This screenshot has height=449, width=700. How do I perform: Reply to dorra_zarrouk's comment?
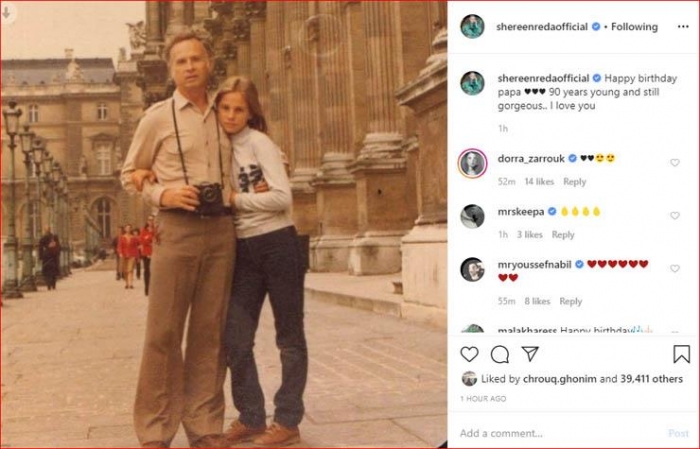pyautogui.click(x=574, y=182)
